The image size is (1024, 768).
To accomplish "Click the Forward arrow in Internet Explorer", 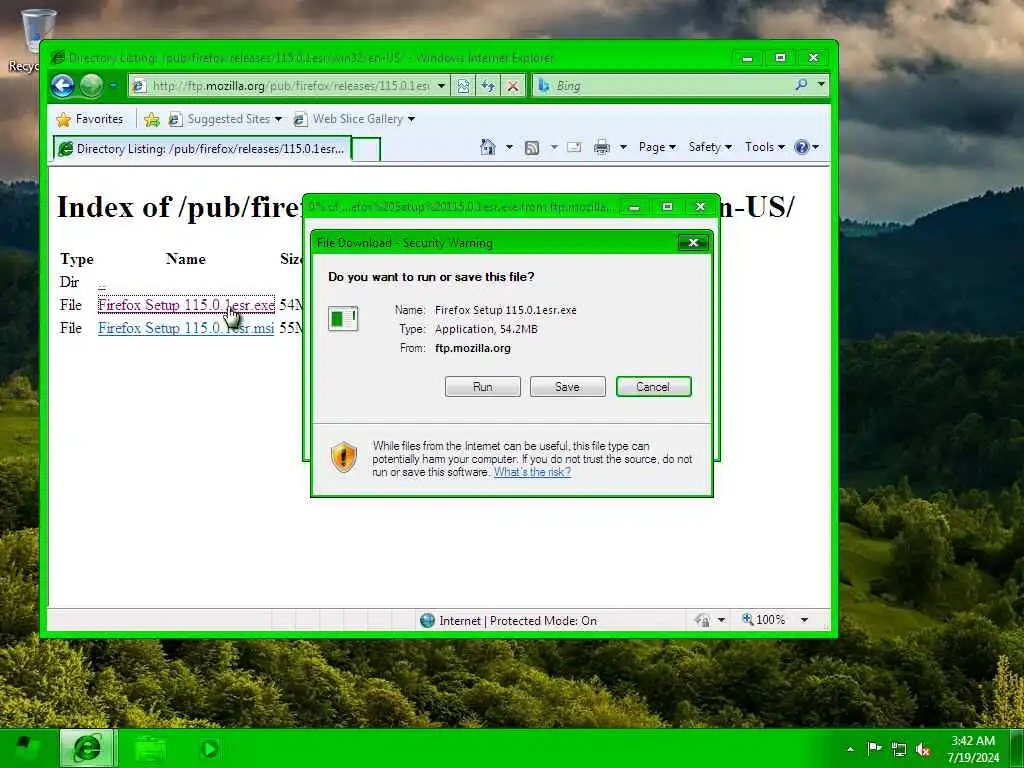I will tap(91, 86).
